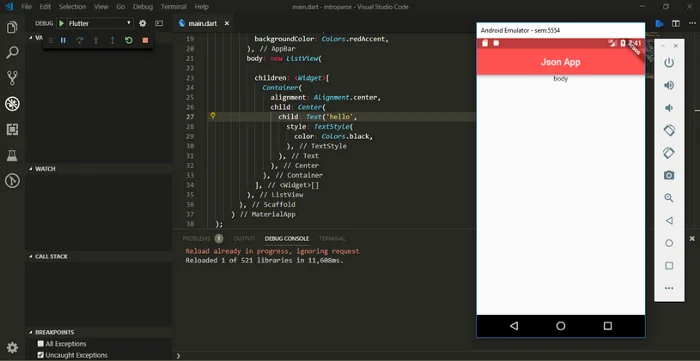Switch to the Terminal panel tab
Viewport: 700px width, 361px height.
(x=332, y=239)
